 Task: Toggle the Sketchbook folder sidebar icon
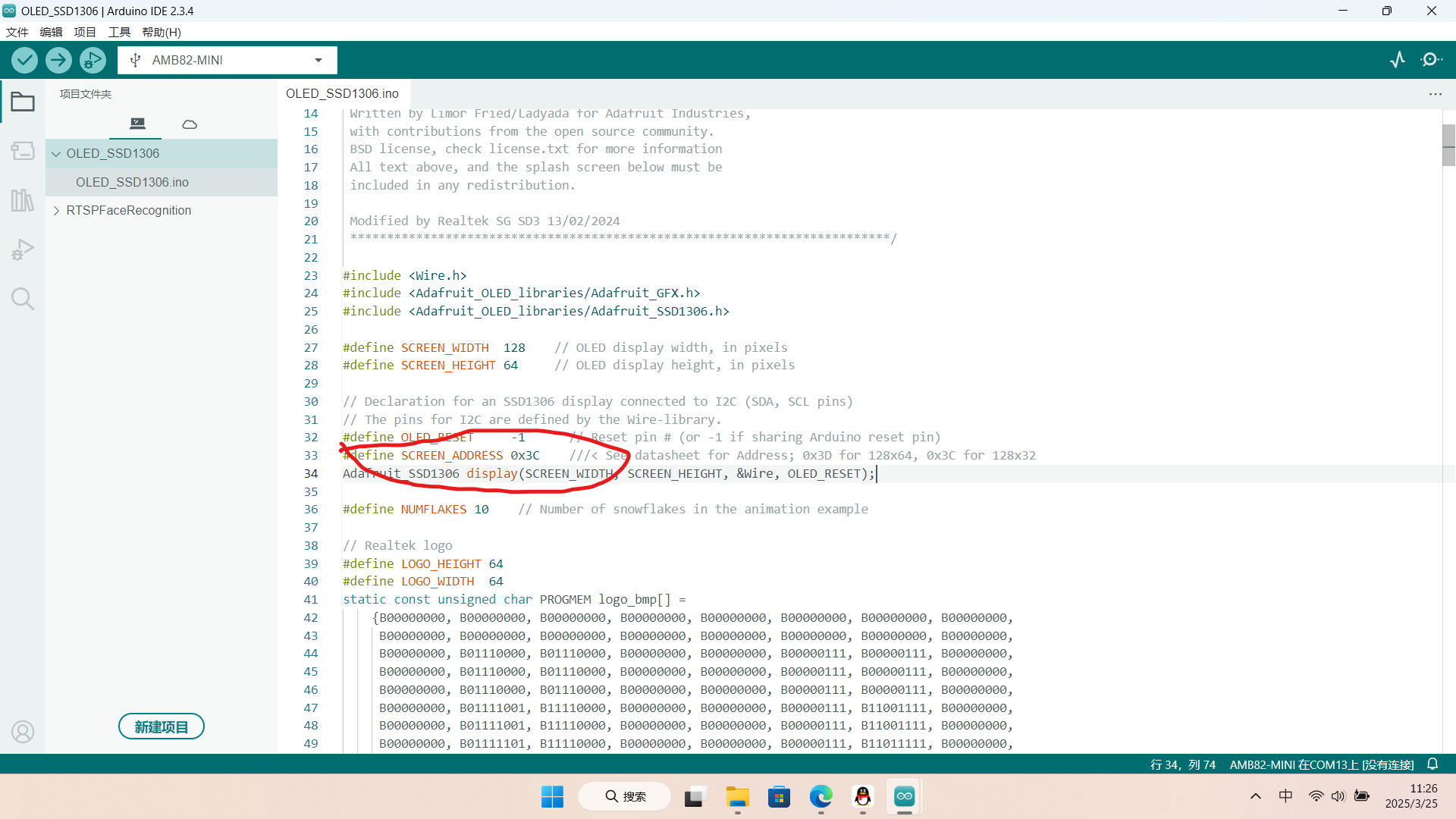[23, 102]
